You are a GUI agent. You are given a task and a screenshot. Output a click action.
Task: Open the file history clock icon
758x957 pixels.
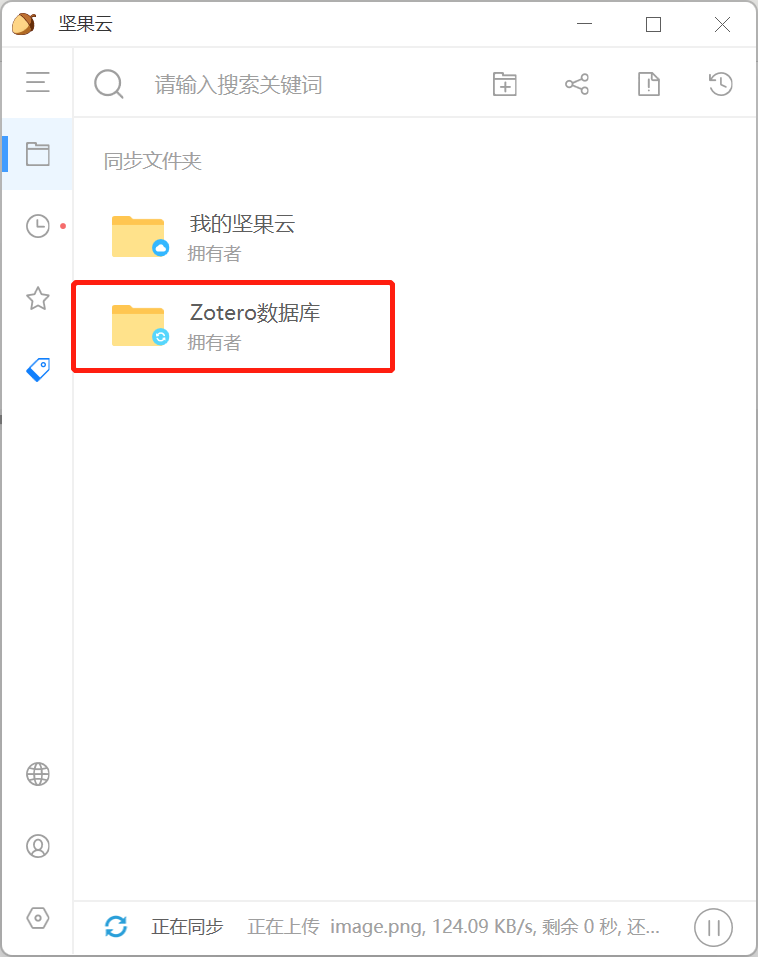[720, 84]
